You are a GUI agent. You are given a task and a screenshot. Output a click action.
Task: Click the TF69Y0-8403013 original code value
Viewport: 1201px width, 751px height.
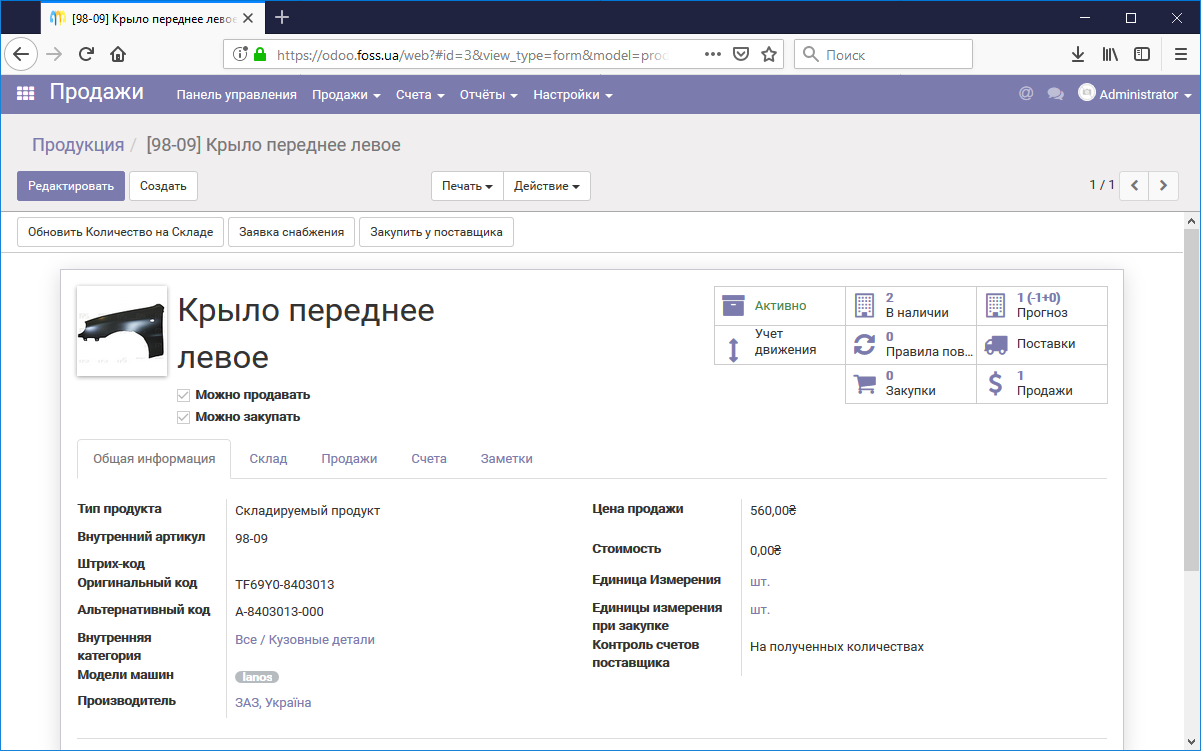pos(285,585)
